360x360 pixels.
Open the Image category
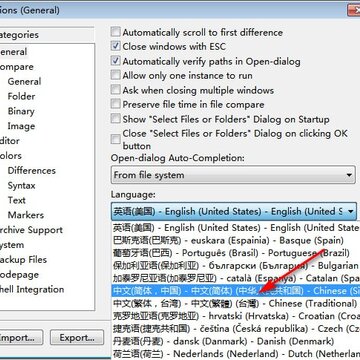(x=21, y=126)
